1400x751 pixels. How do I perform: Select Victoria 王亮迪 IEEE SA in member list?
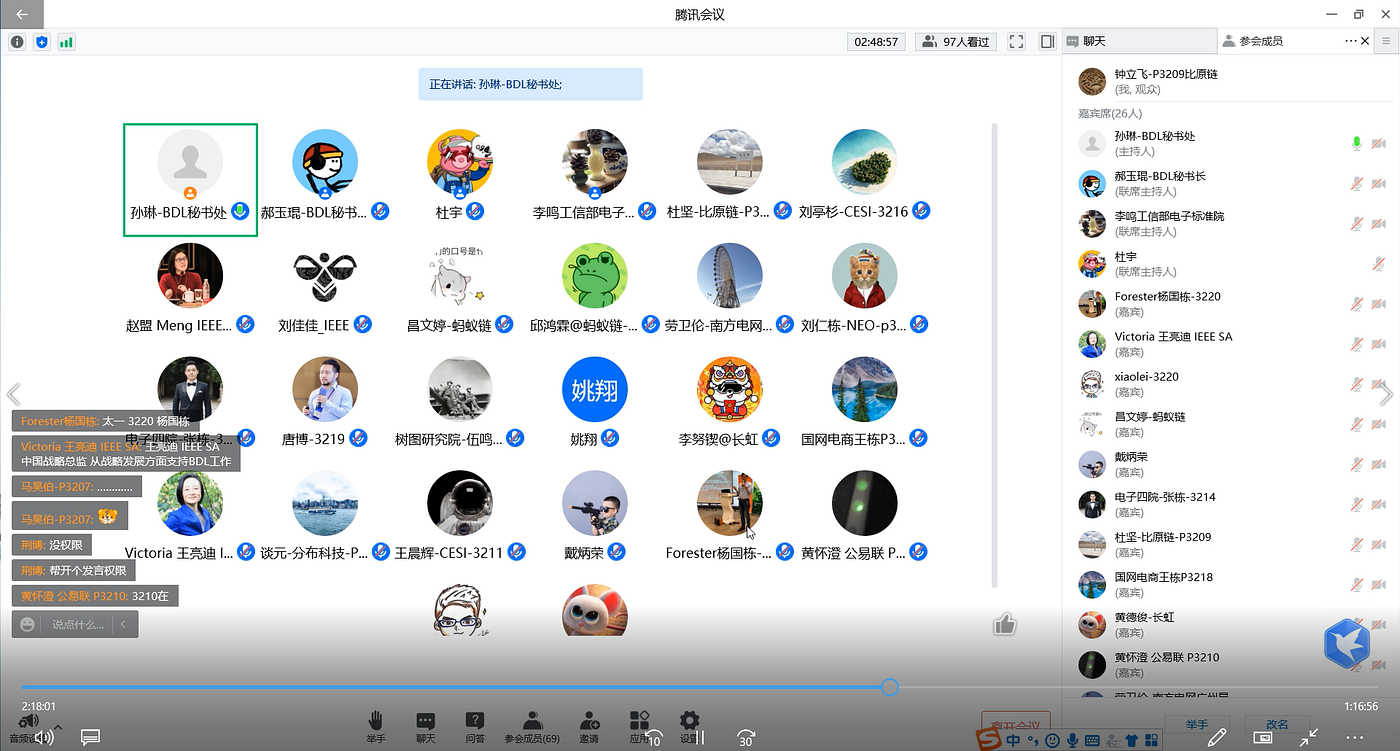(x=1230, y=344)
